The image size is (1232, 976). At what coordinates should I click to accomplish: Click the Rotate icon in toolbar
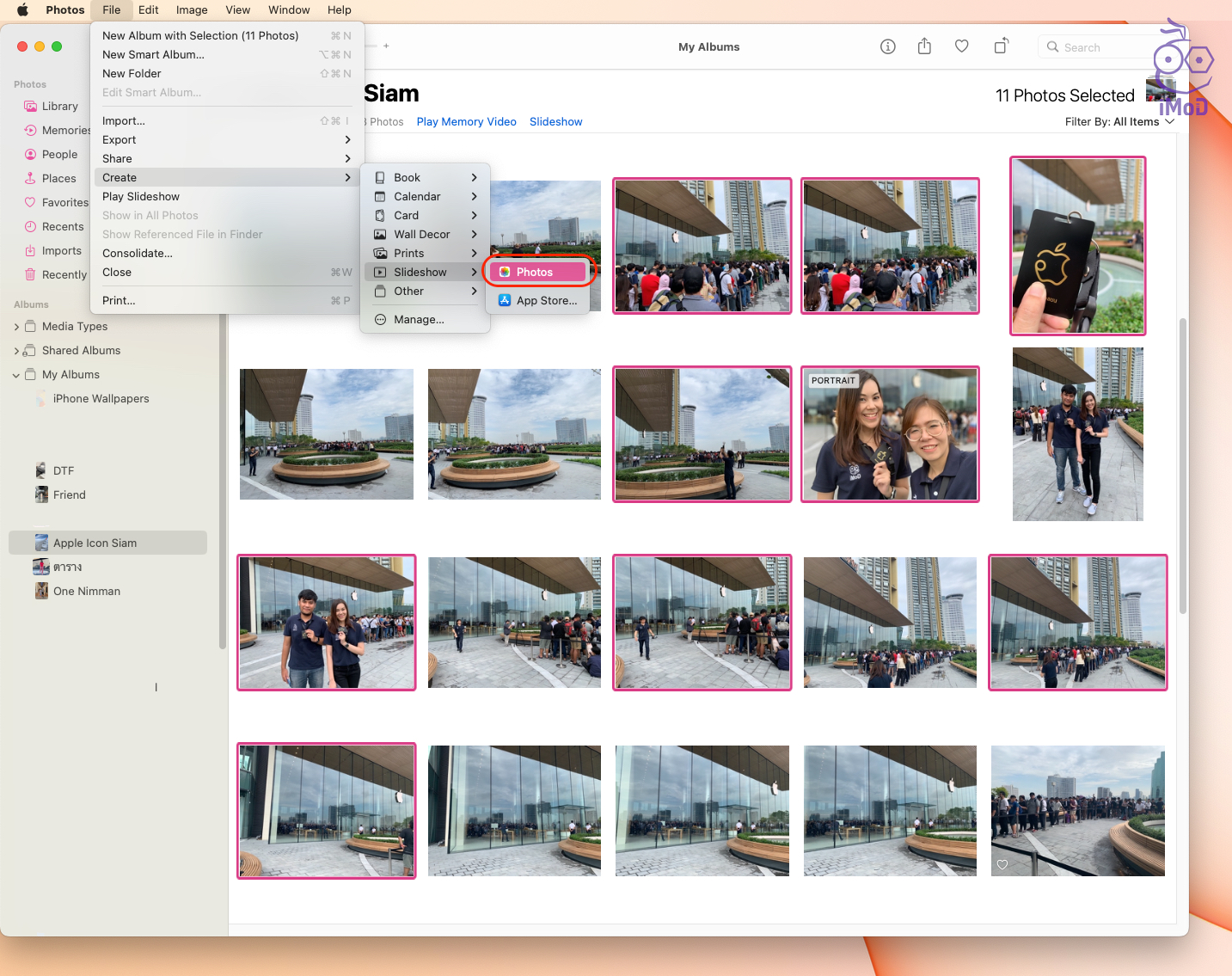(1001, 46)
